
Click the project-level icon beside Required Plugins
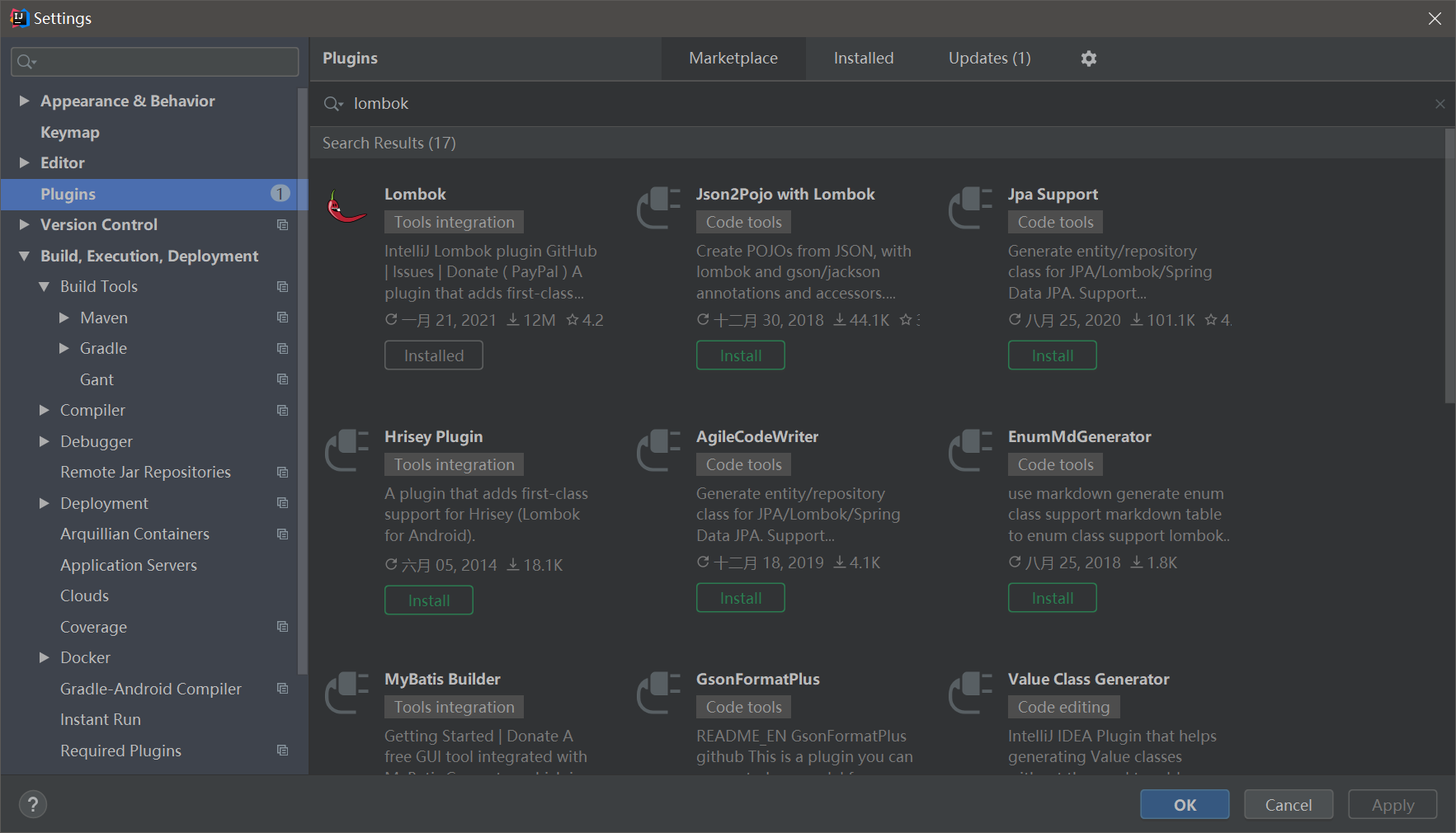[282, 751]
